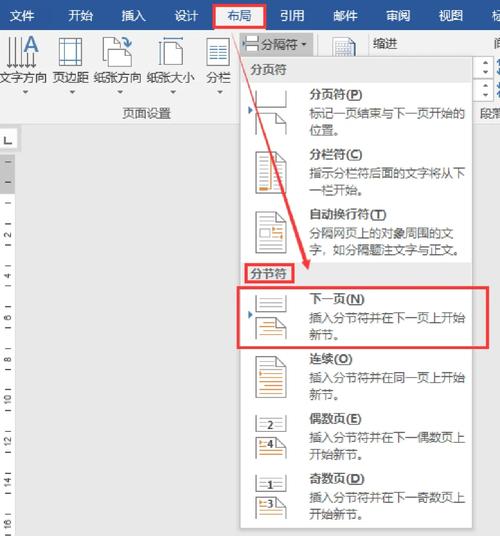Expand the Margins (页边距) dropdown arrow
This screenshot has height=536, width=500.
72,92
